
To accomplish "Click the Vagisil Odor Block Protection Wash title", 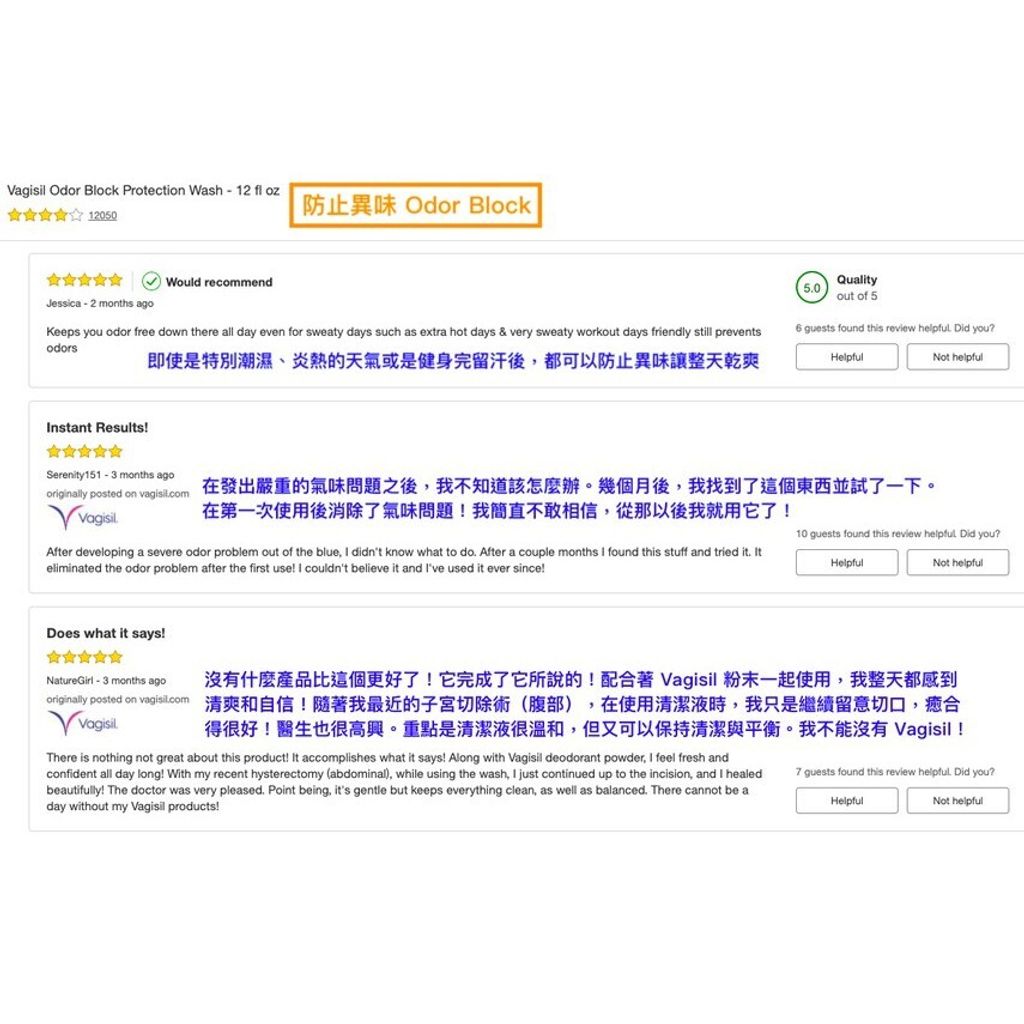I will pyautogui.click(x=143, y=190).
